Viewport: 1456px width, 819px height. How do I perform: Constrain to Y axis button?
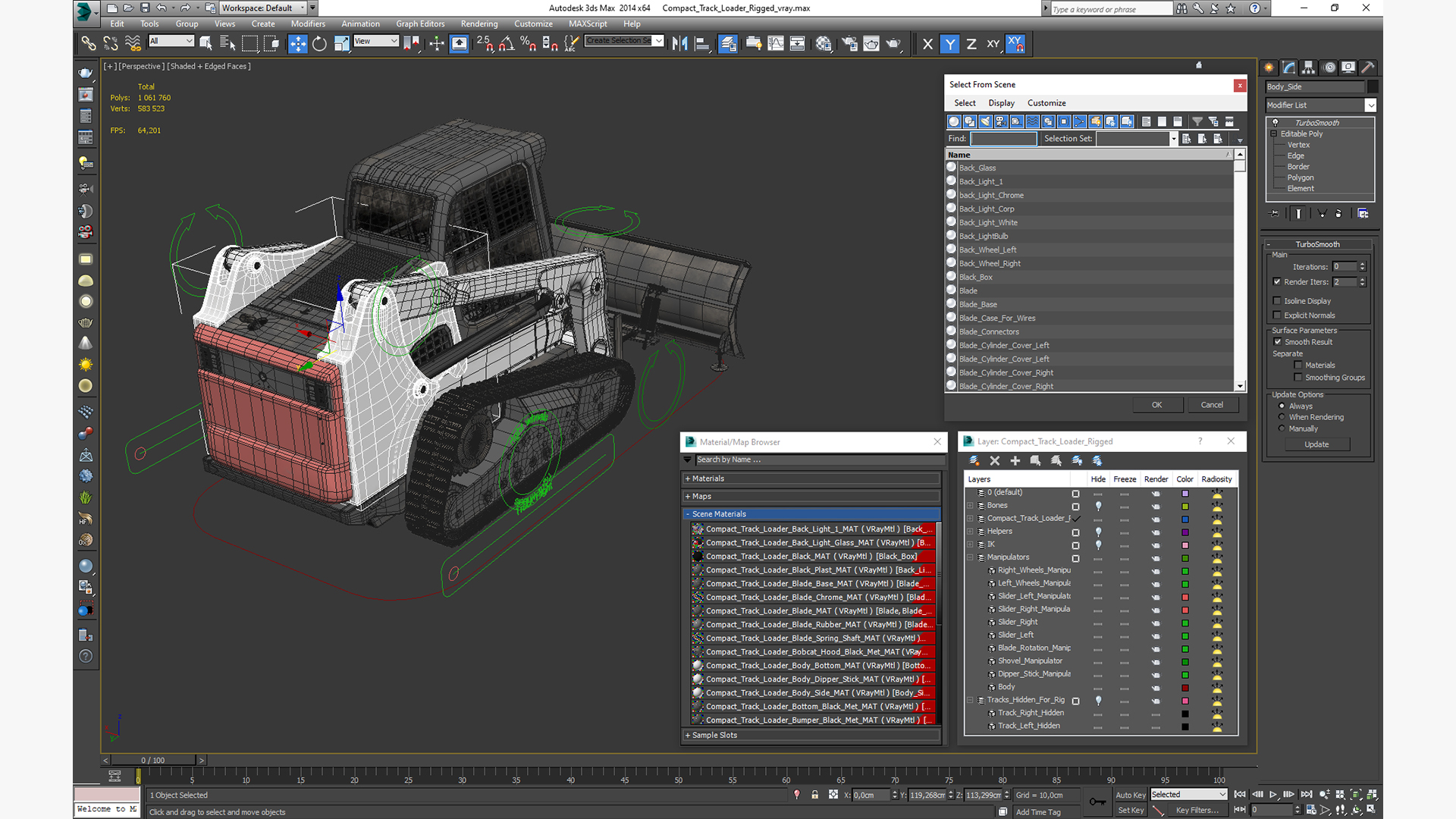click(x=949, y=44)
